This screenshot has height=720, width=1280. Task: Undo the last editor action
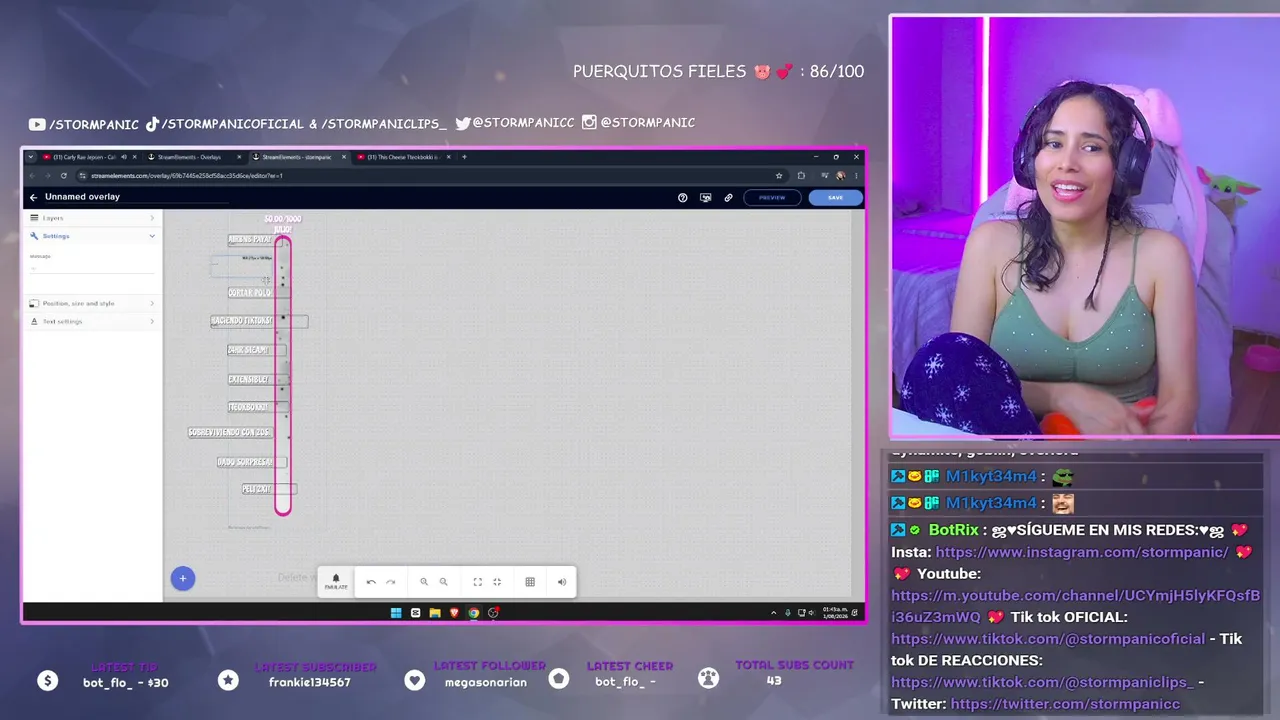(371, 582)
